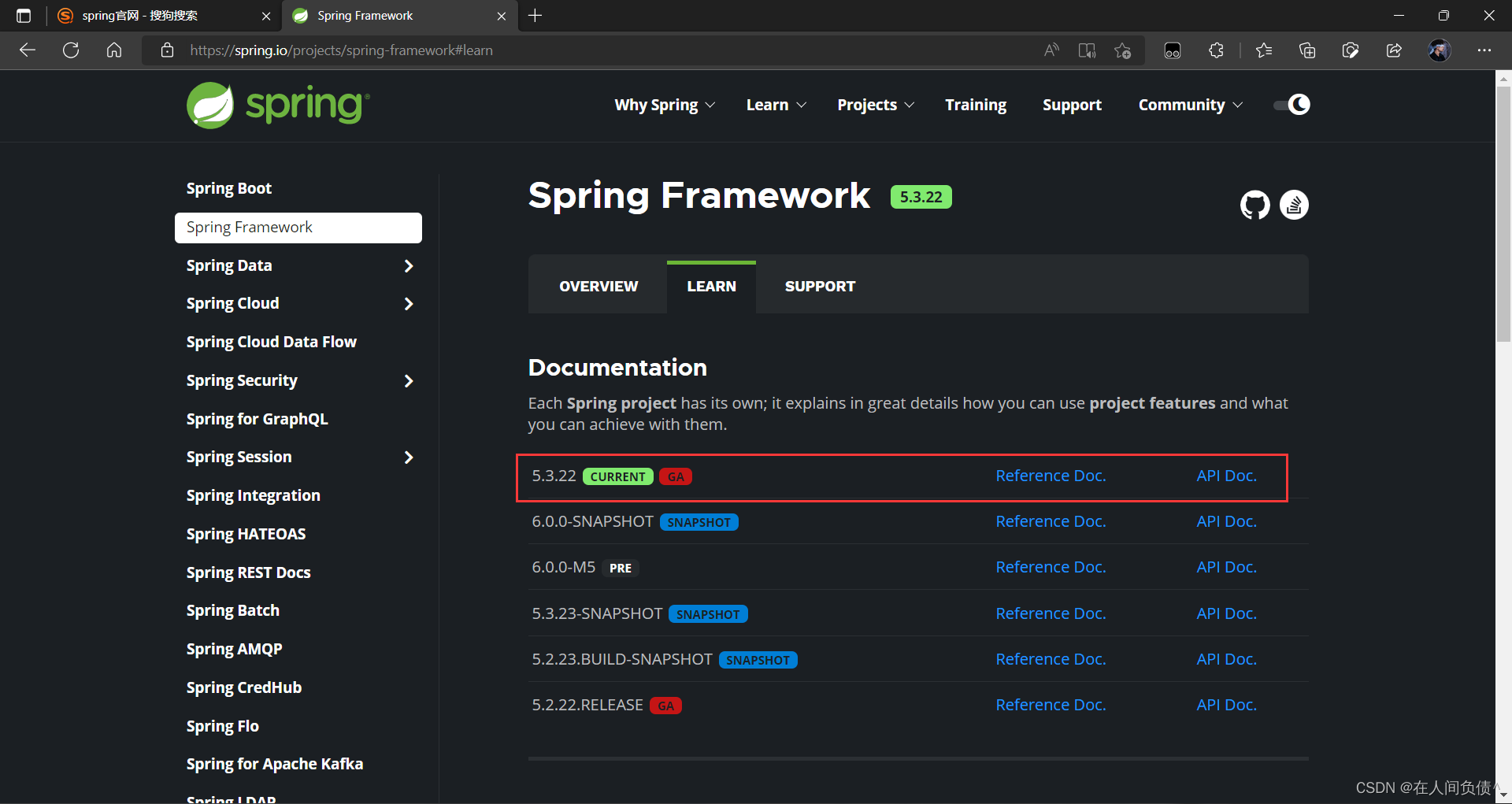Open the Read aloud tool
1512x804 pixels.
(1051, 50)
